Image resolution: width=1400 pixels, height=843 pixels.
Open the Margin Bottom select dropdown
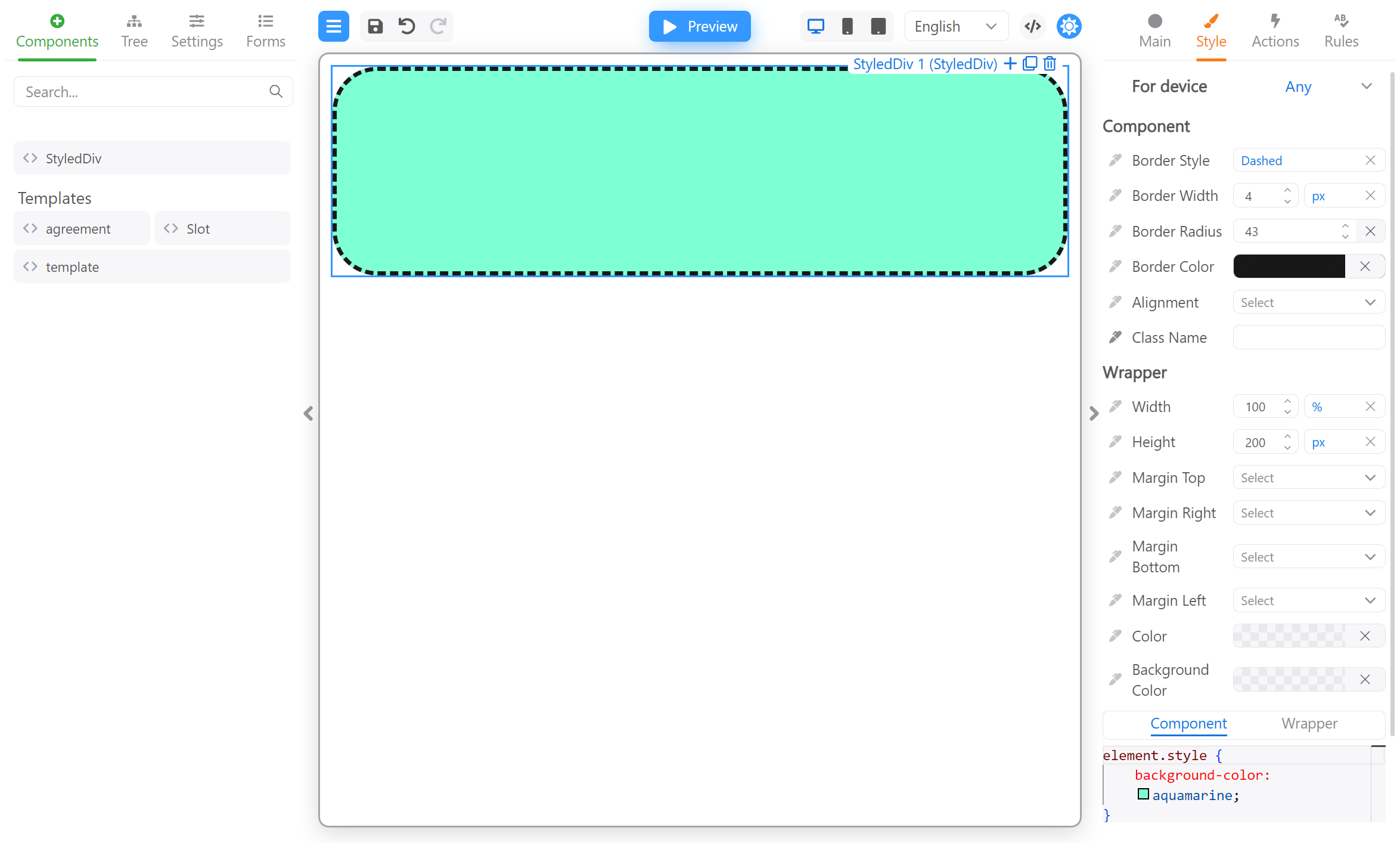(x=1309, y=557)
